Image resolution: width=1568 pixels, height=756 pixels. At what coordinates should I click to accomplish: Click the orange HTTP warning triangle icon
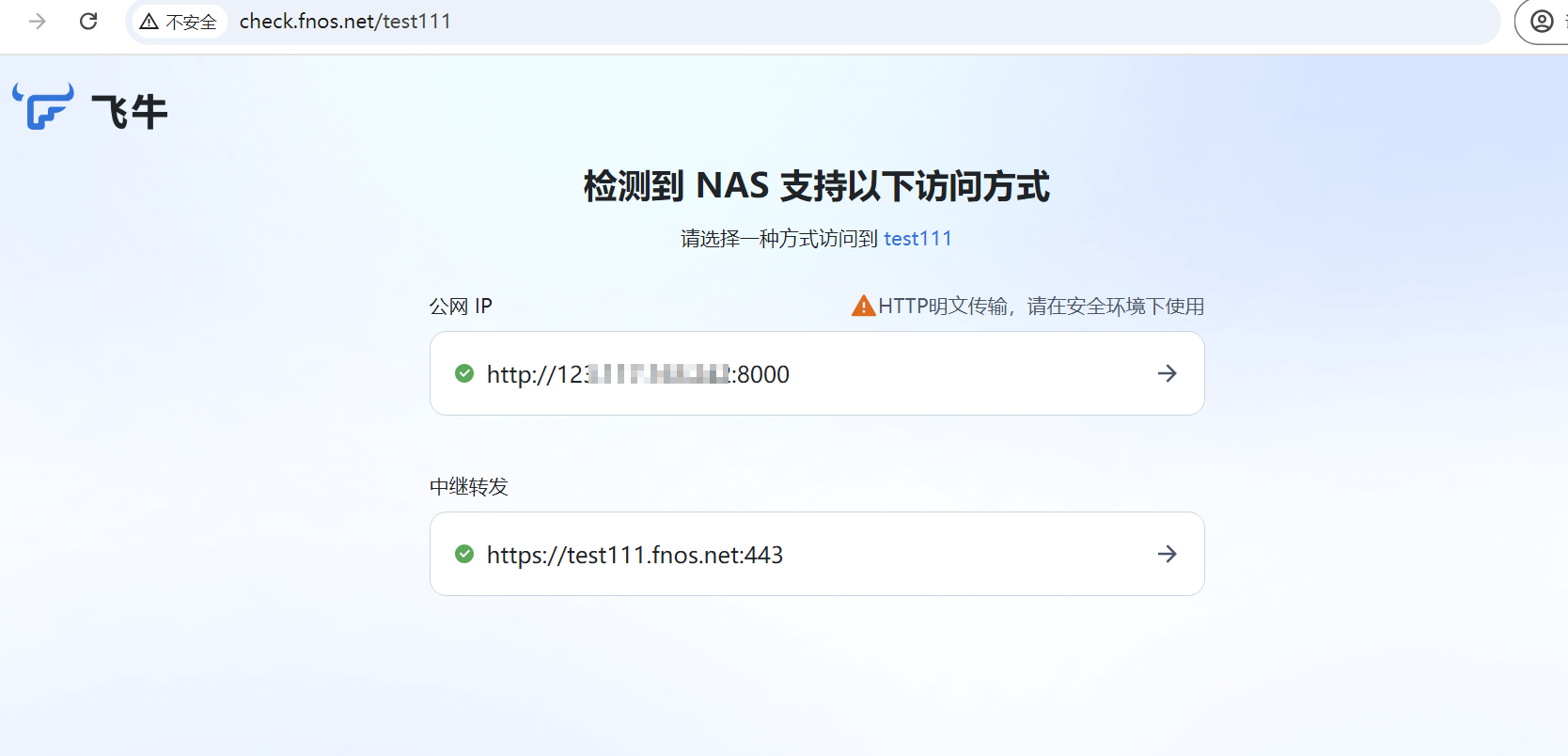point(863,306)
